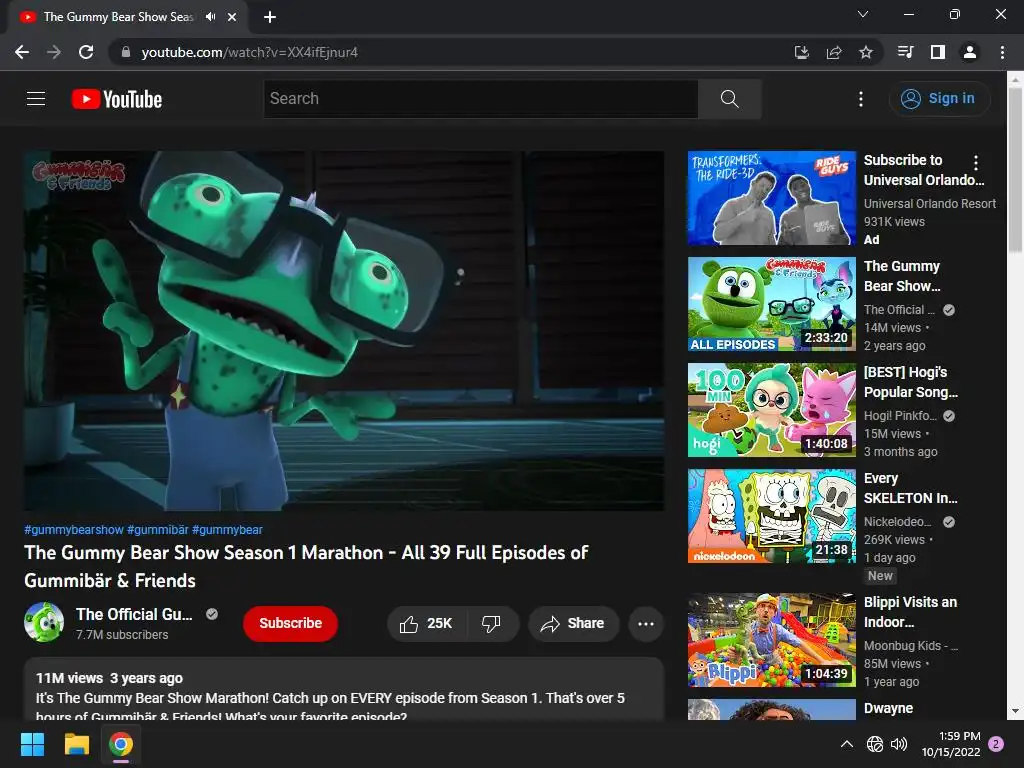Click Nickelodeo... channel name
Viewport: 1024px width, 768px height.
click(898, 522)
